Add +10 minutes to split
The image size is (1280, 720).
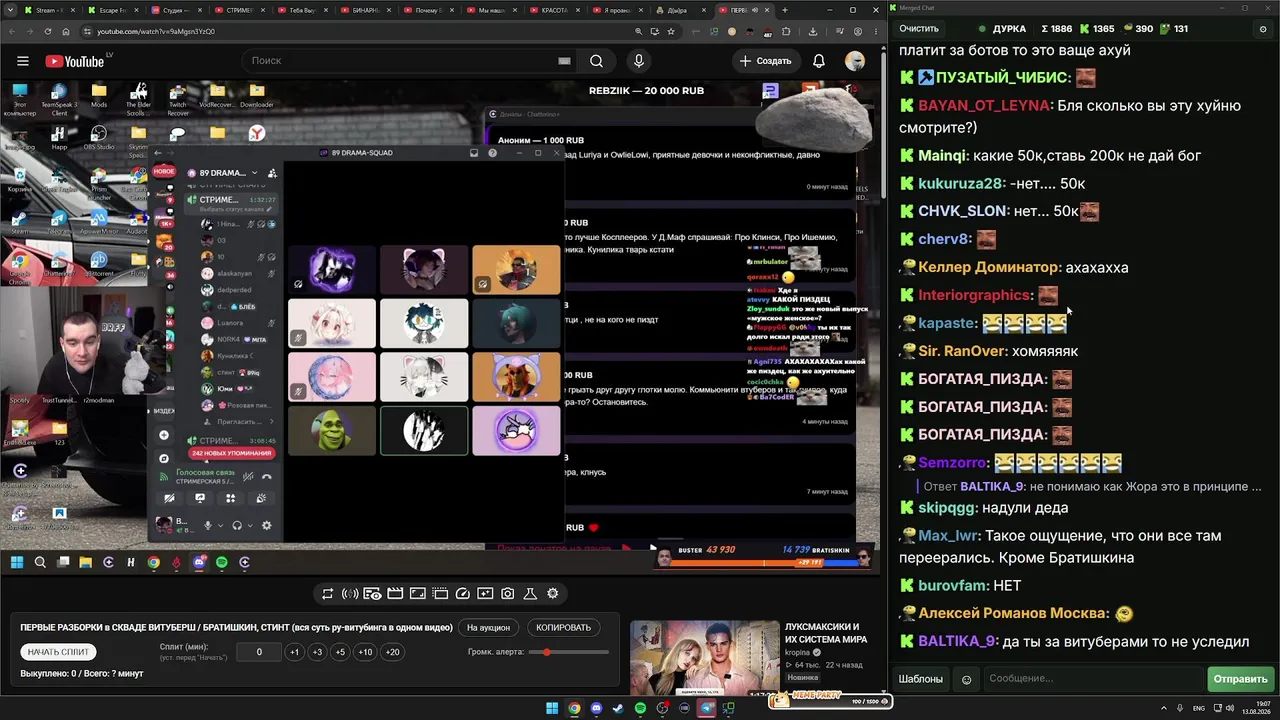365,652
